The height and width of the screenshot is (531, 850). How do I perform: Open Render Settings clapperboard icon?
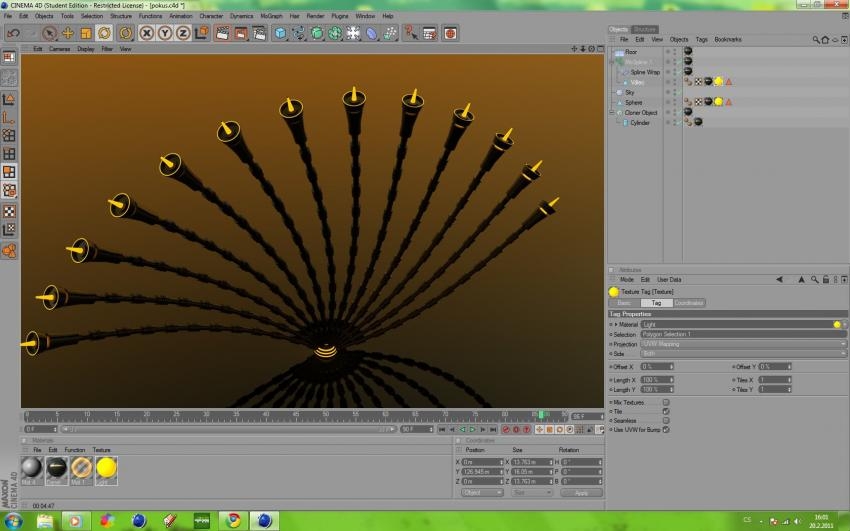[x=260, y=34]
